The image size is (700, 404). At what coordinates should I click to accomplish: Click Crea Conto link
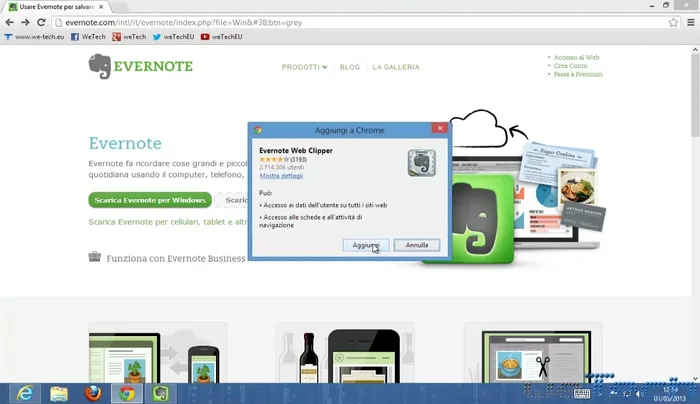[570, 66]
